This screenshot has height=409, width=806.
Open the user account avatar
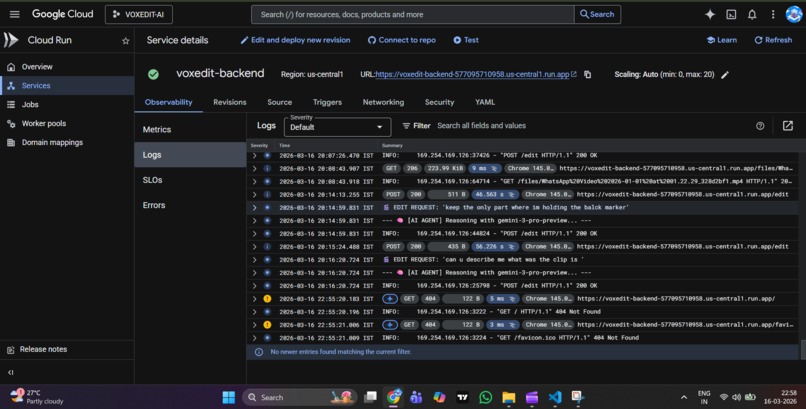coord(794,14)
